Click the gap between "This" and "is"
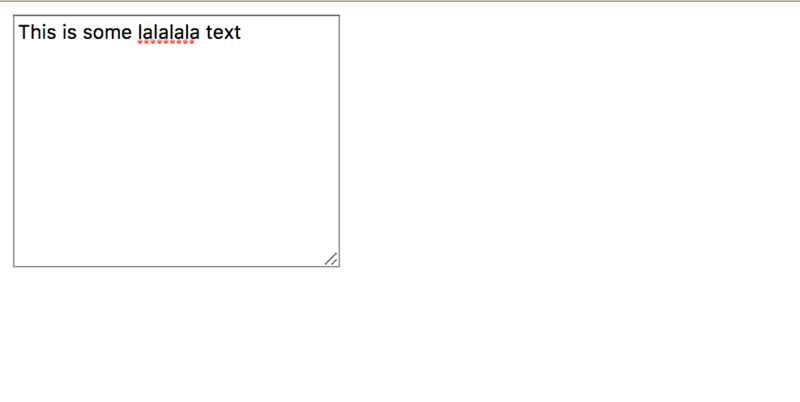 [x=60, y=32]
